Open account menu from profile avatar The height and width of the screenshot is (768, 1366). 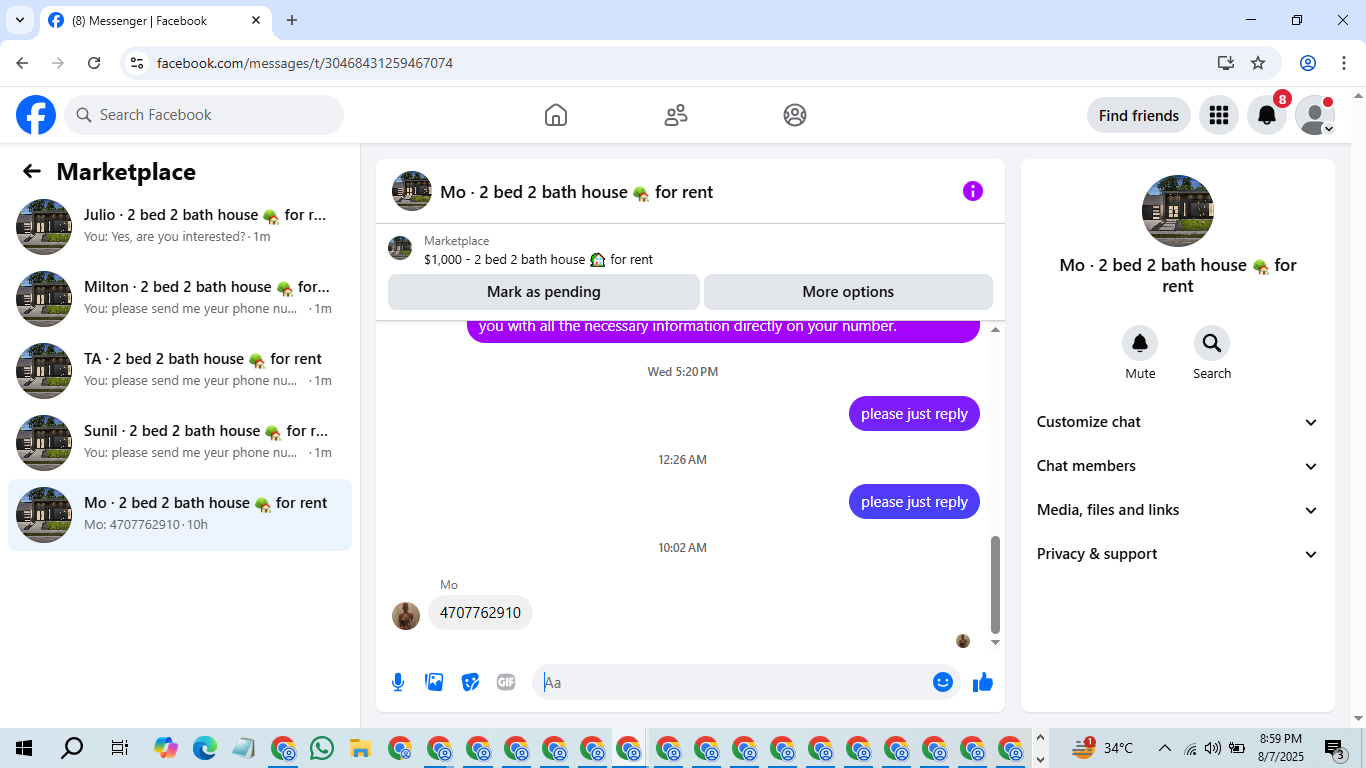point(1315,115)
